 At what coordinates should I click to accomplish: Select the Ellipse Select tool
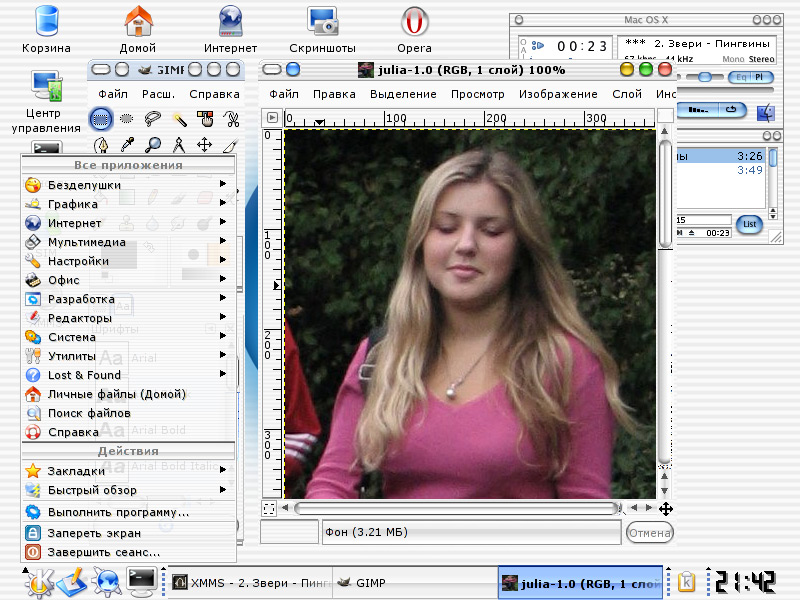127,119
